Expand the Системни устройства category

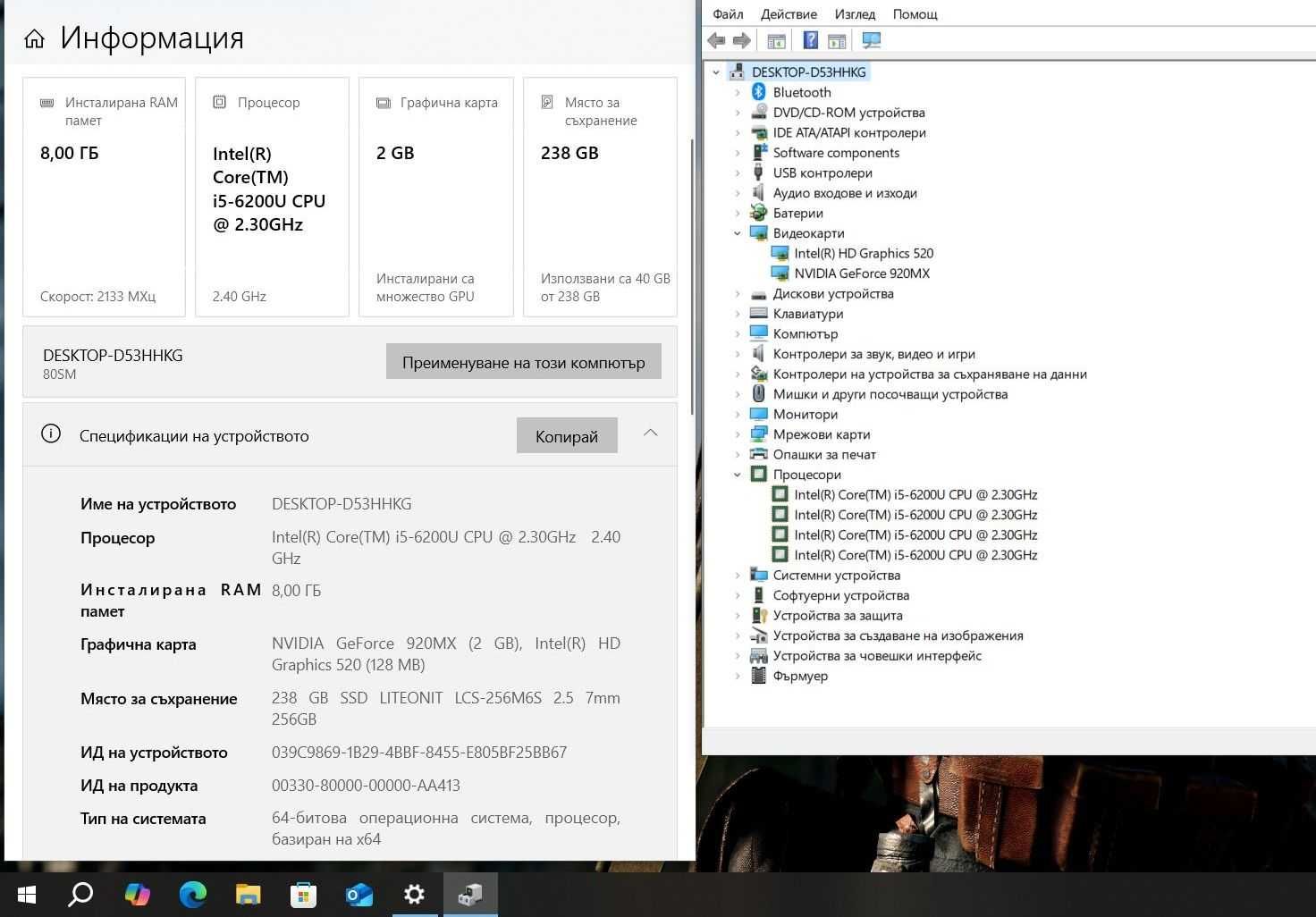738,575
